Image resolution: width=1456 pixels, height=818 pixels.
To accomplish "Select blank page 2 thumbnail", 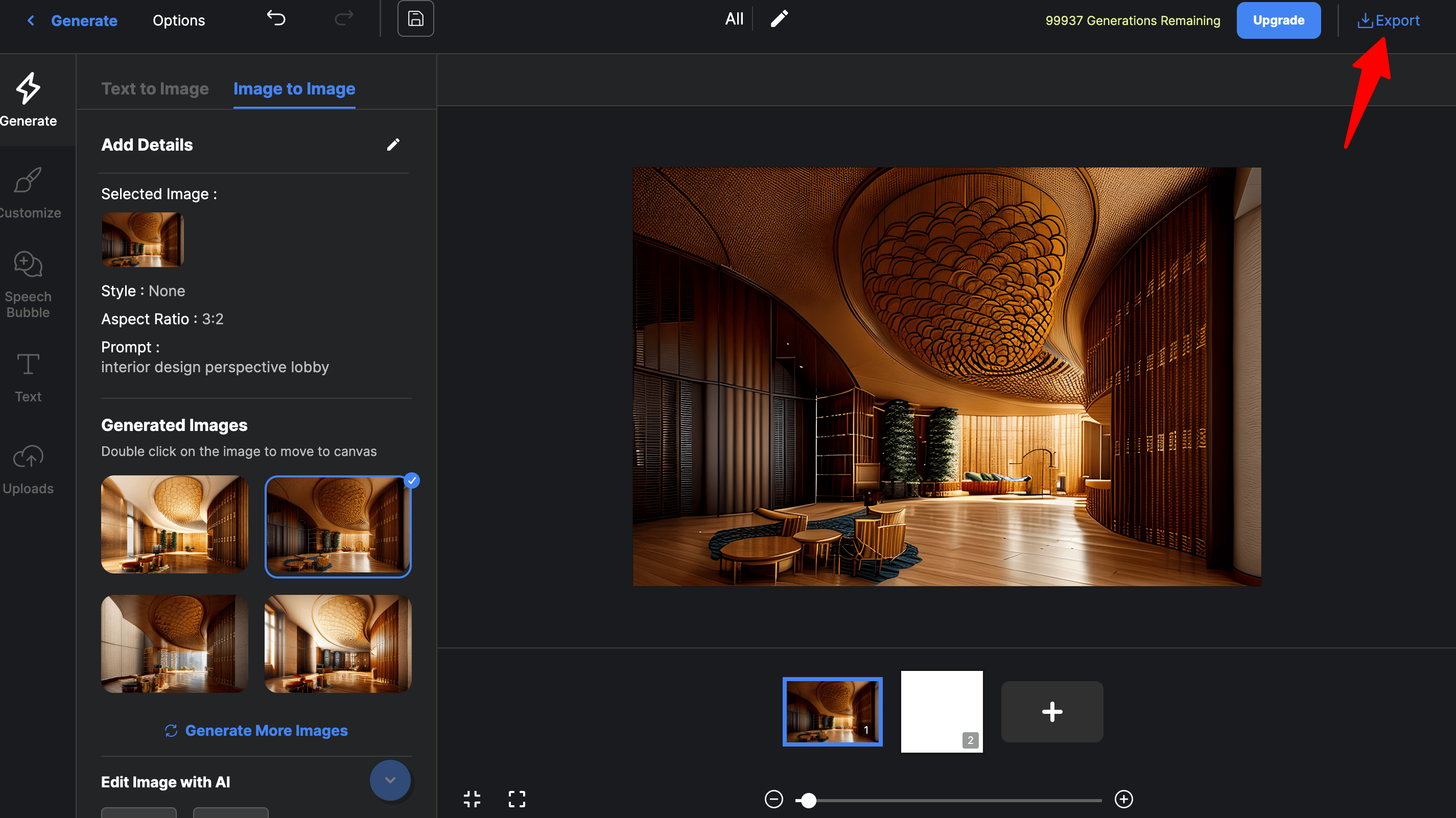I will pyautogui.click(x=942, y=711).
